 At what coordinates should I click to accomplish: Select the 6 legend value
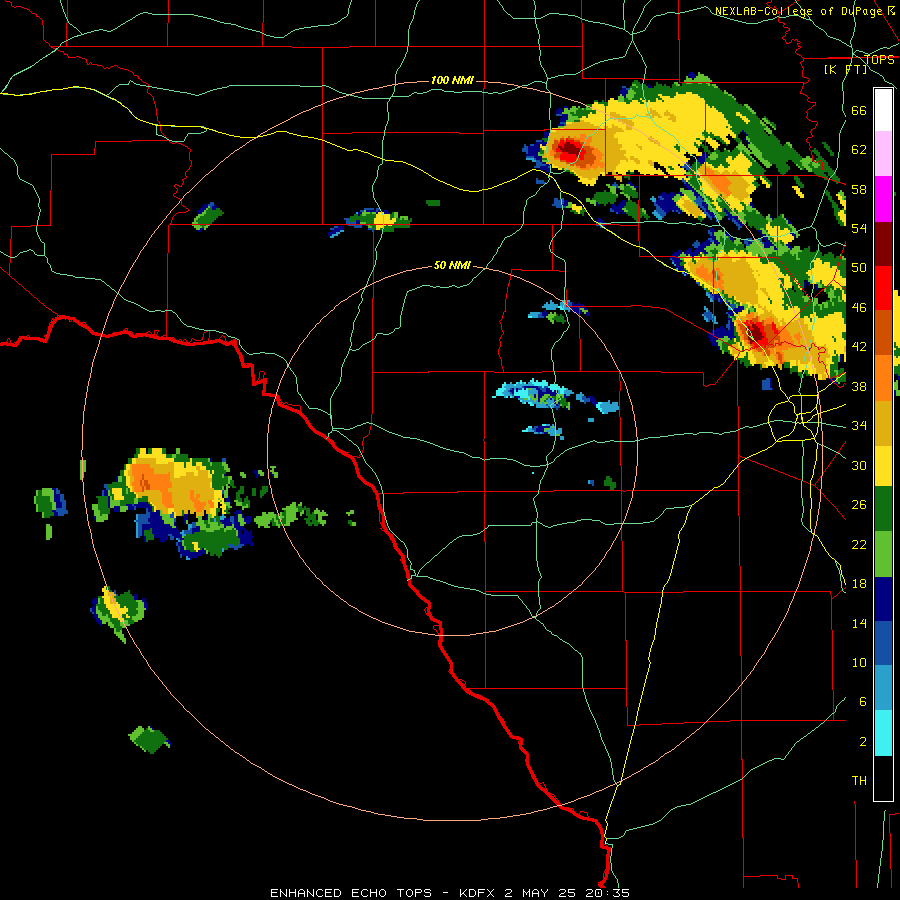point(863,701)
